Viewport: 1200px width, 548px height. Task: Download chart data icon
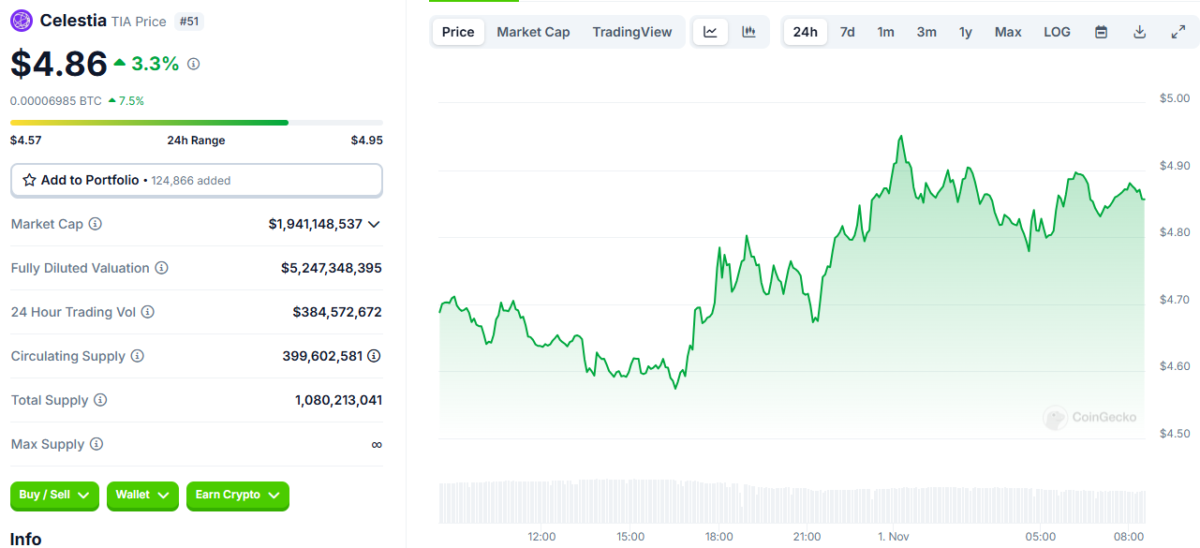(x=1139, y=32)
